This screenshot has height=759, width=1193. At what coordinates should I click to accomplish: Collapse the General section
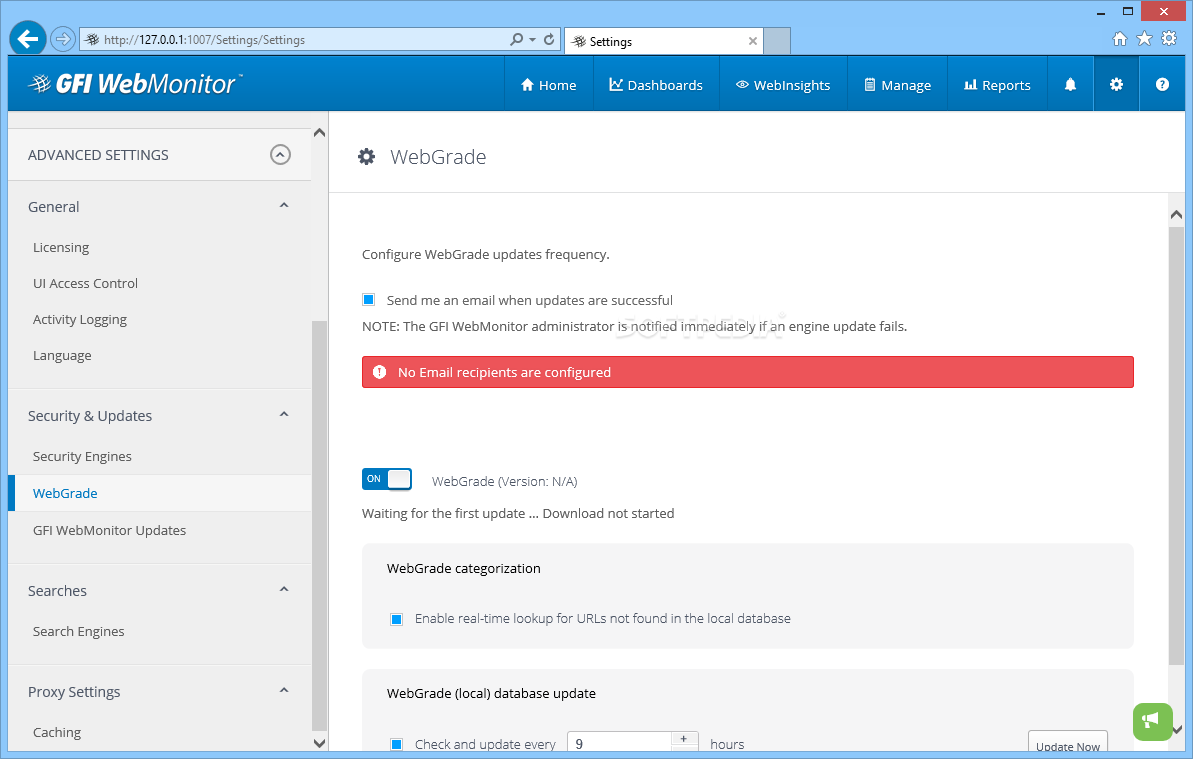tap(284, 206)
